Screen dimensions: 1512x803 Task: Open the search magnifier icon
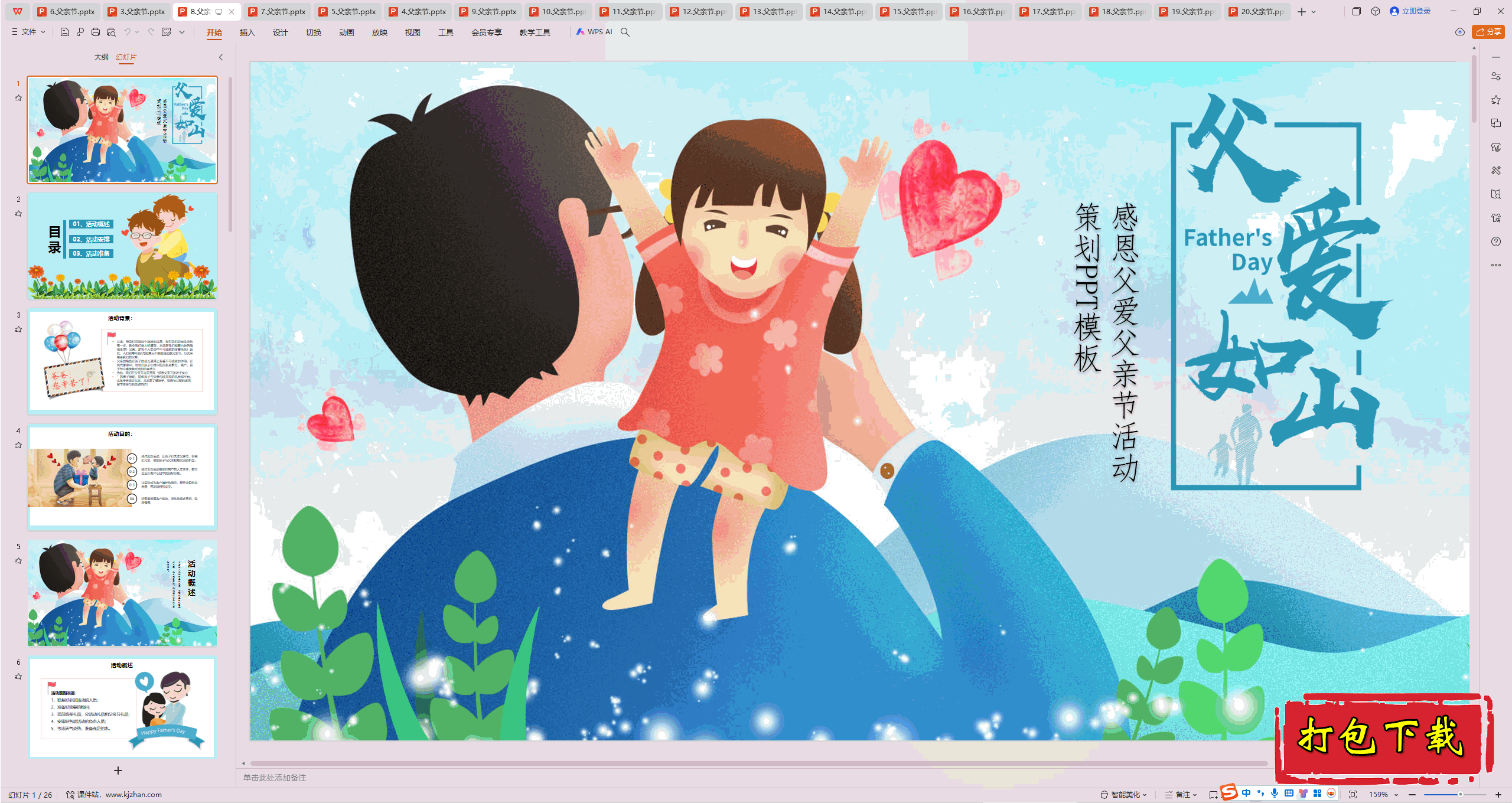coord(625,32)
